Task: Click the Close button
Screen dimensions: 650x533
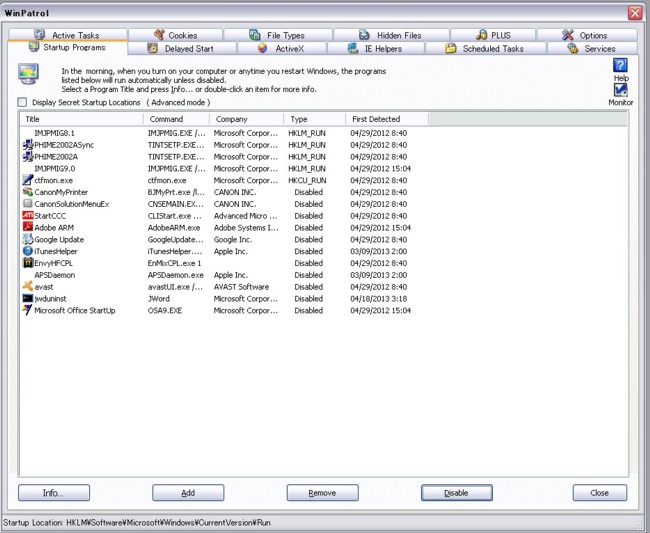Action: tap(600, 493)
